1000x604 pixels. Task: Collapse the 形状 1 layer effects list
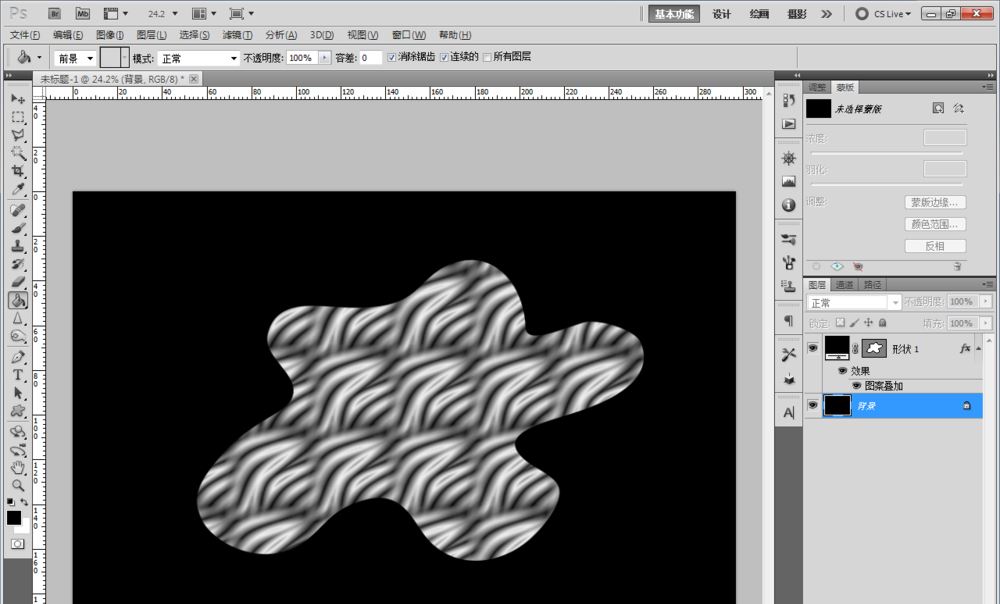coord(978,348)
